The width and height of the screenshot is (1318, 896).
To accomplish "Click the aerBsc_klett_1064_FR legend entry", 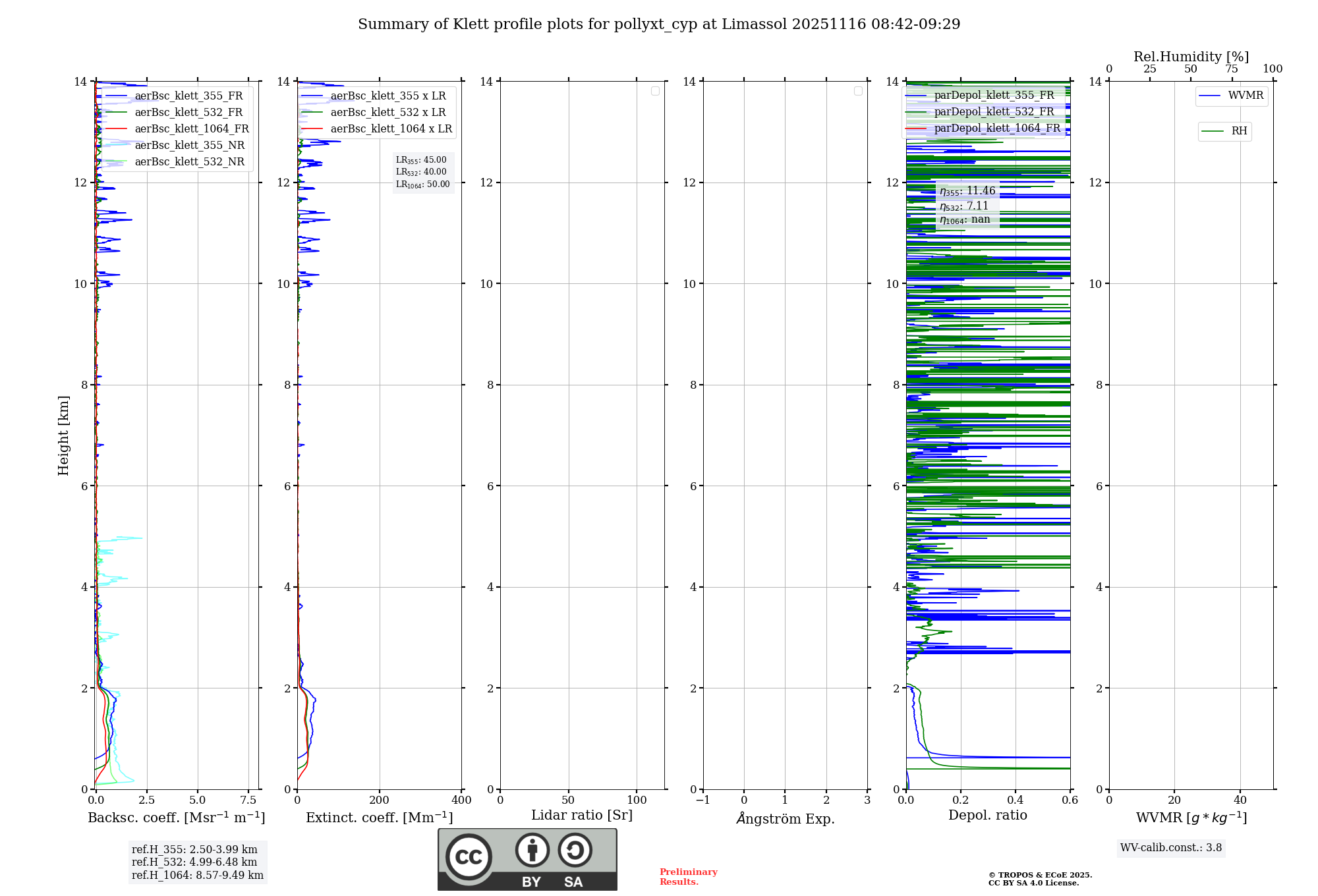I will pos(192,129).
